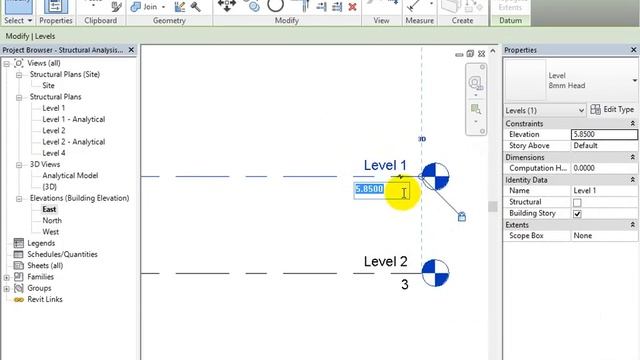Collapse the Identity Data section
This screenshot has width=640, height=360.
coord(633,180)
